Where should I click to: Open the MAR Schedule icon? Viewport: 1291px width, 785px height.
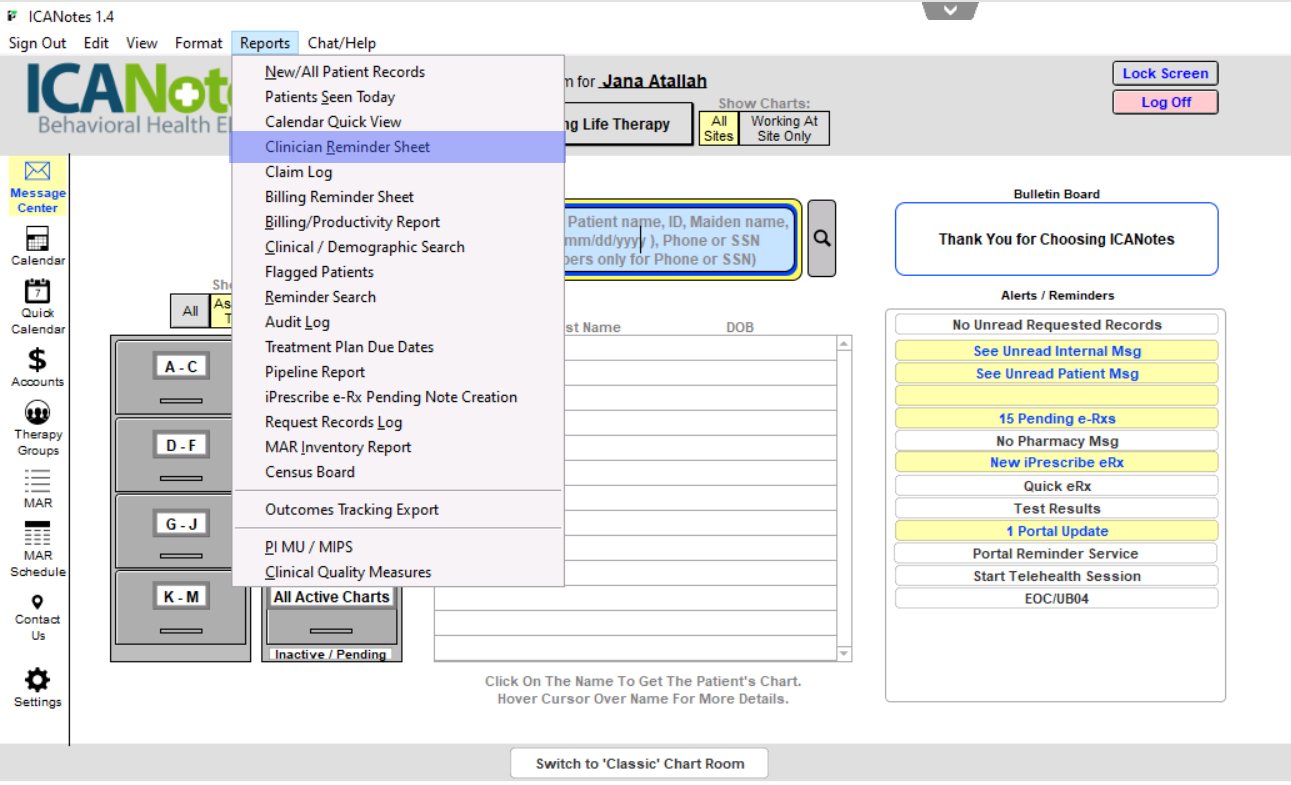pyautogui.click(x=37, y=535)
